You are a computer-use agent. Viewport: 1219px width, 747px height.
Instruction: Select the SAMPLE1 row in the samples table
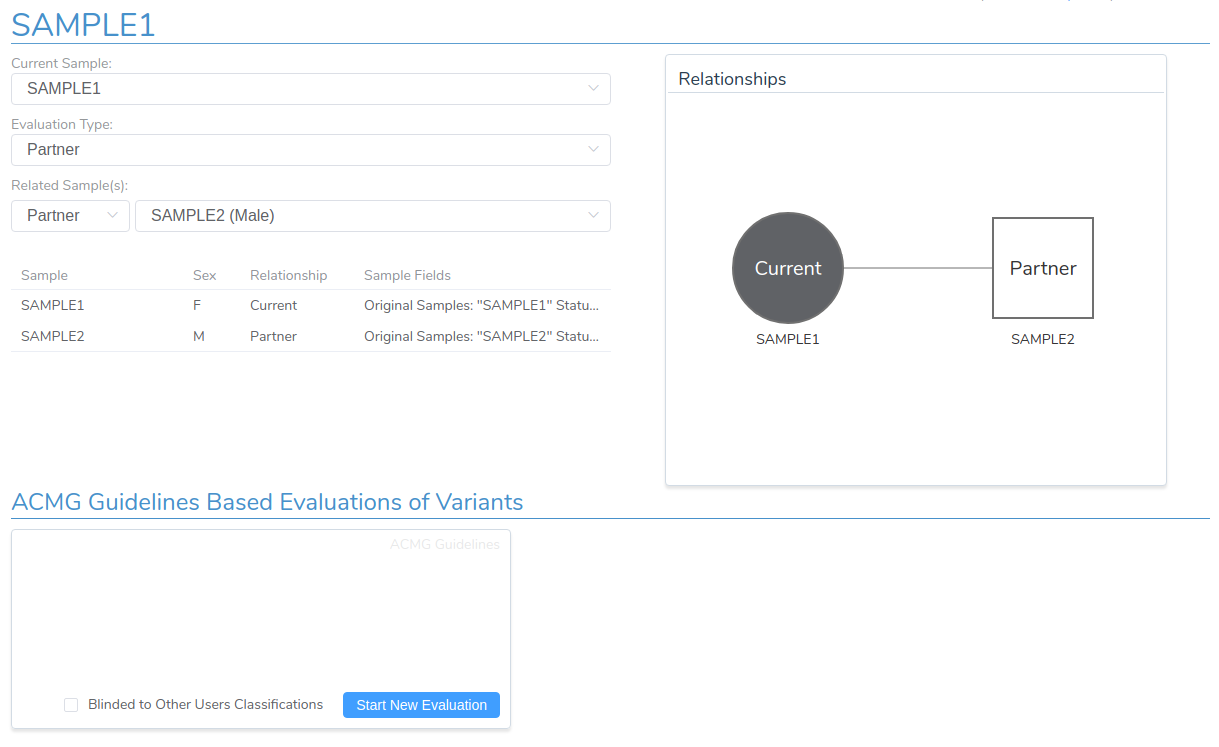53,306
